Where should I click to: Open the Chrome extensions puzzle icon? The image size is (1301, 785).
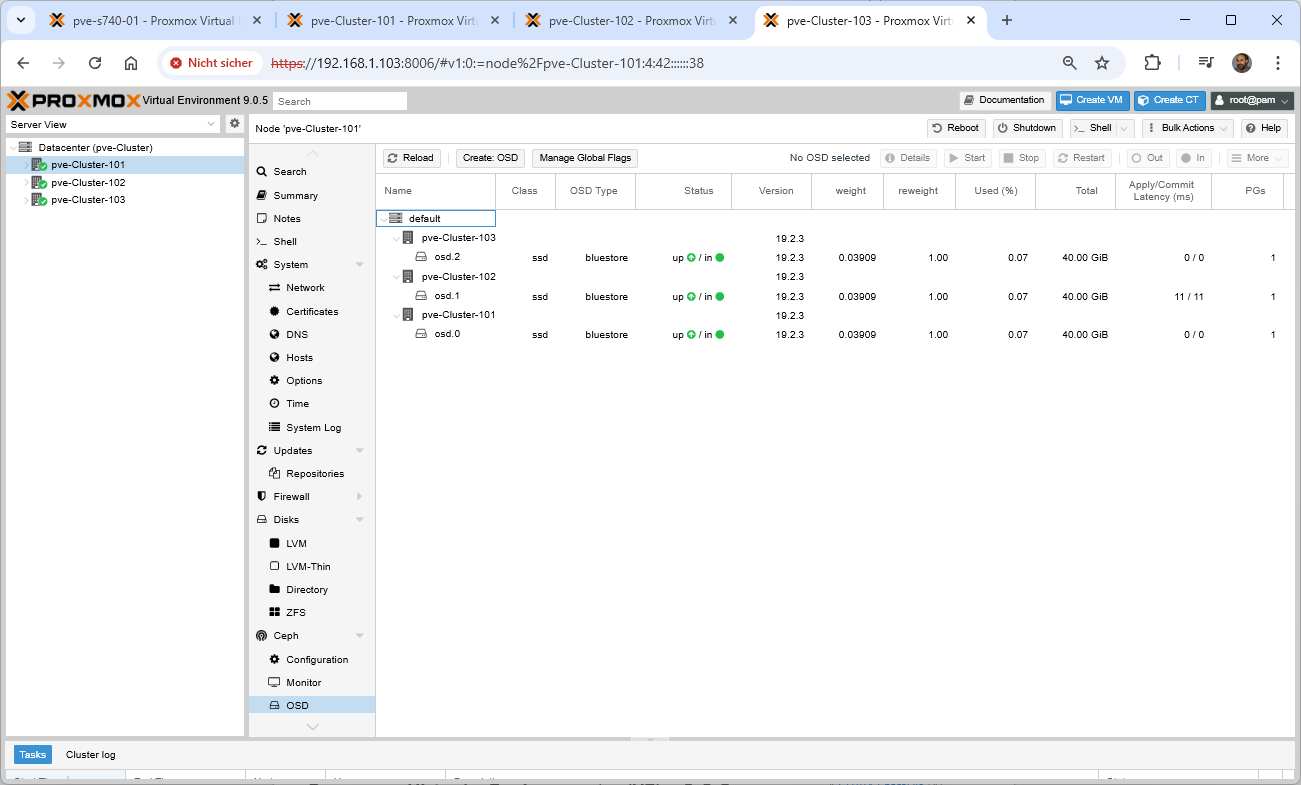pos(1152,63)
